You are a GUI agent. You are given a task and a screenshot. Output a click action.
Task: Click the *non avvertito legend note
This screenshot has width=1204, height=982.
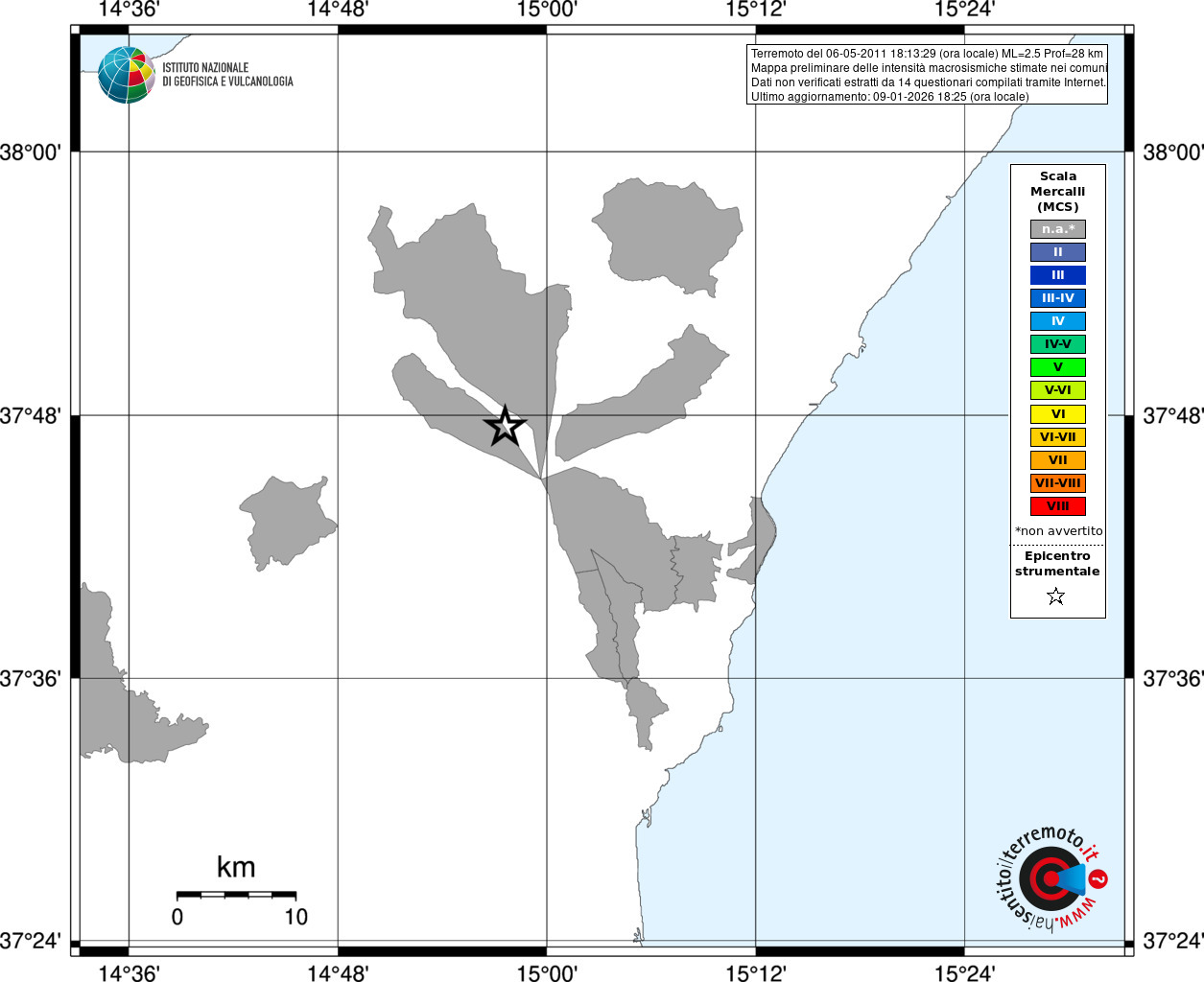pos(1058,531)
